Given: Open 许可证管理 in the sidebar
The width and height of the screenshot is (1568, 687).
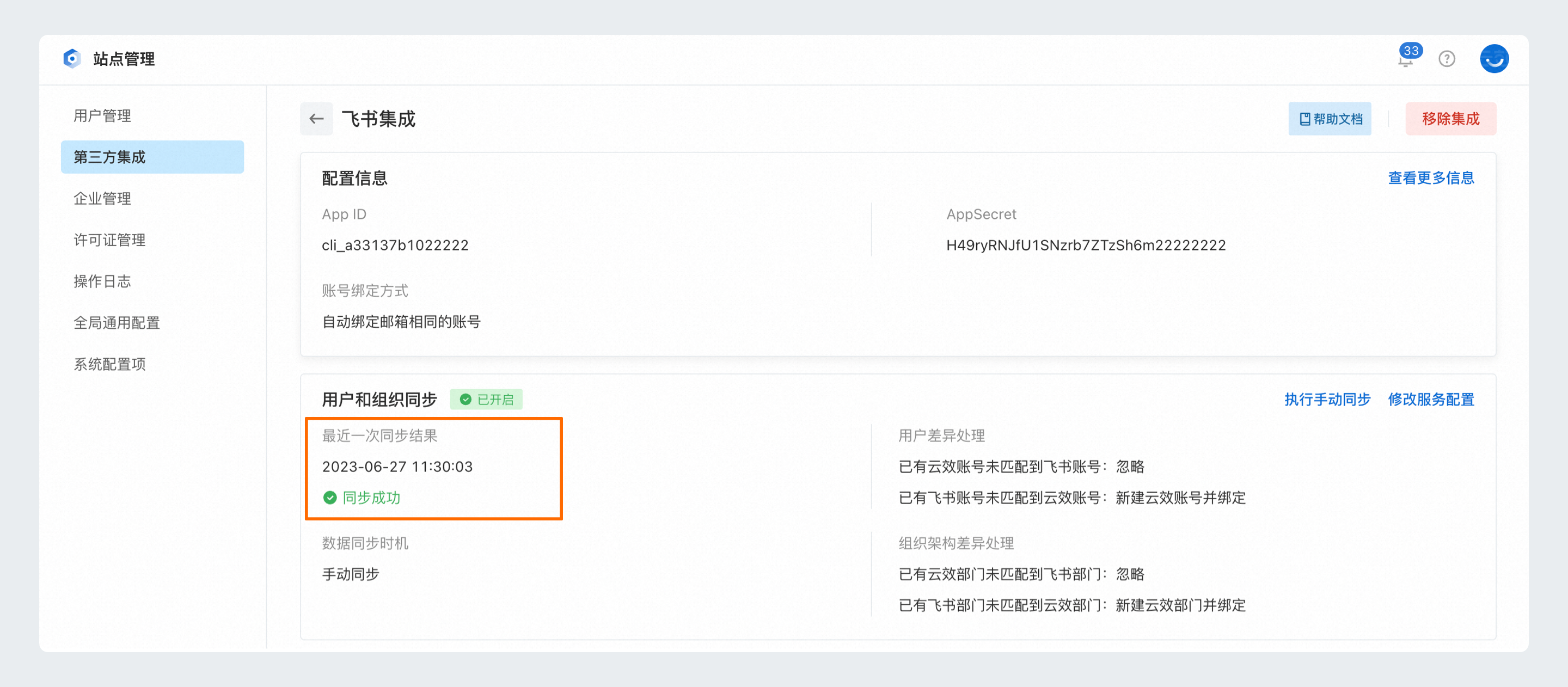Looking at the screenshot, I should (109, 240).
